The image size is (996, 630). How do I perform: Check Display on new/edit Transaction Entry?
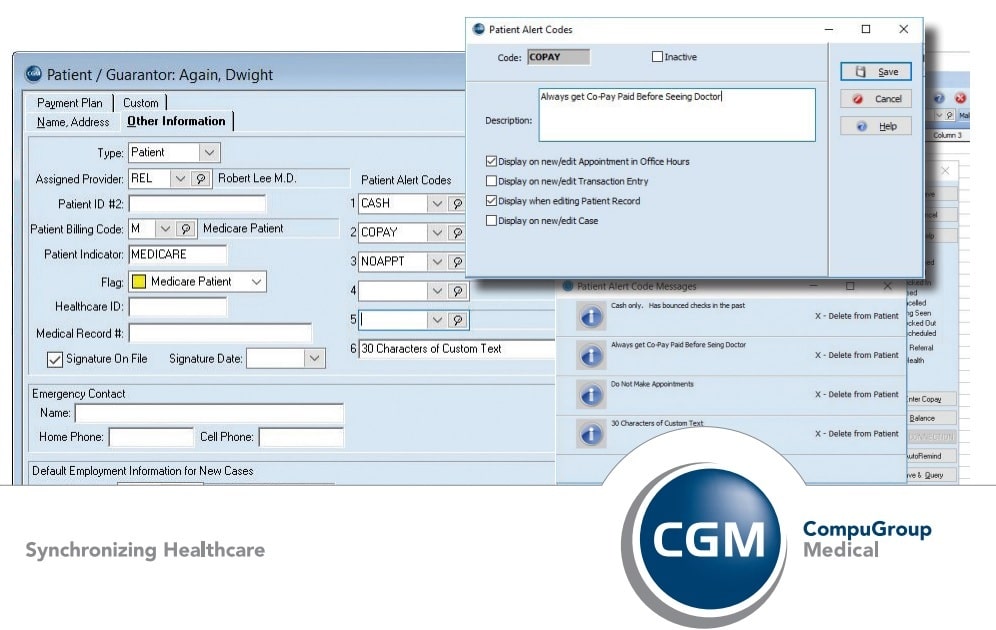[x=491, y=181]
